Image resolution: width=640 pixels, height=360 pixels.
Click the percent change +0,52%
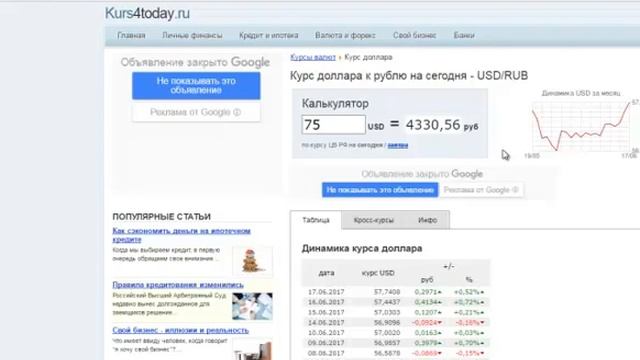tap(469, 292)
